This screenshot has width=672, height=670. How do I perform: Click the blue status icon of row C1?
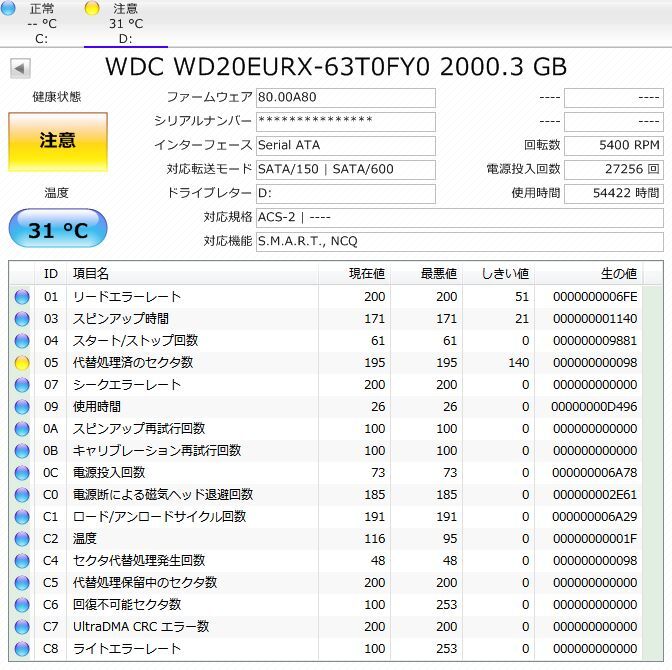22,517
